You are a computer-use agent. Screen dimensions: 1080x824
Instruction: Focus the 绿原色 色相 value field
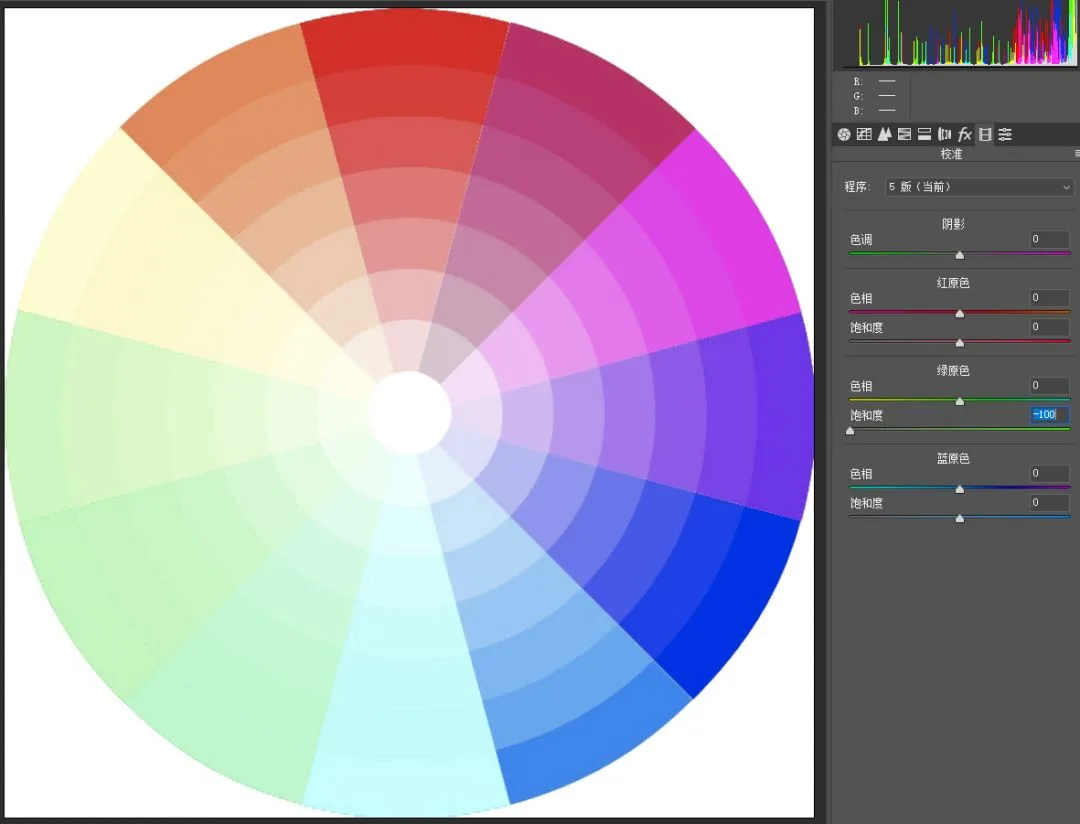click(x=1049, y=386)
